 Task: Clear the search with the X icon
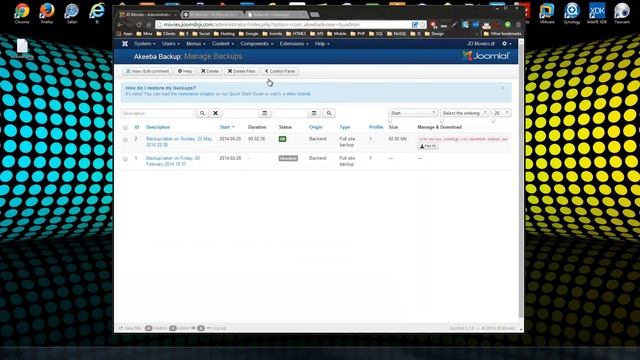[x=216, y=113]
